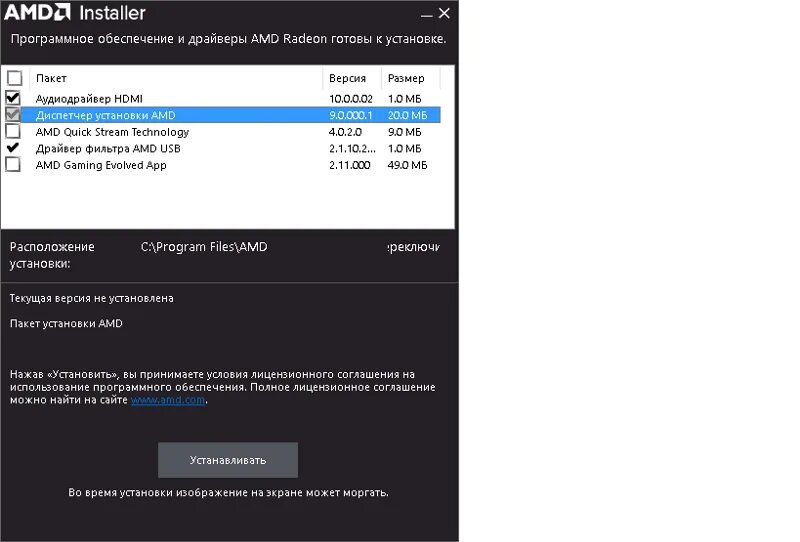Viewport: 800px width, 542px height.
Task: Click the Пакет установки AMD description
Action: click(66, 324)
